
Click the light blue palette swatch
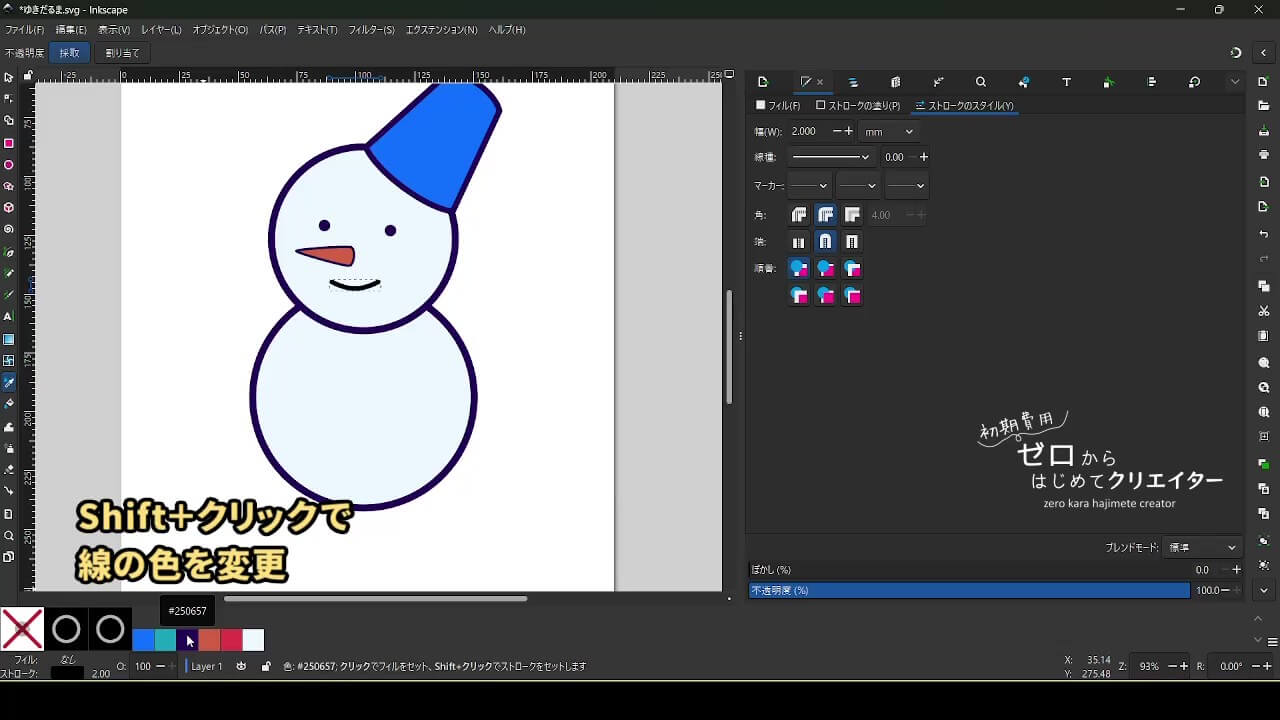pyautogui.click(x=253, y=640)
